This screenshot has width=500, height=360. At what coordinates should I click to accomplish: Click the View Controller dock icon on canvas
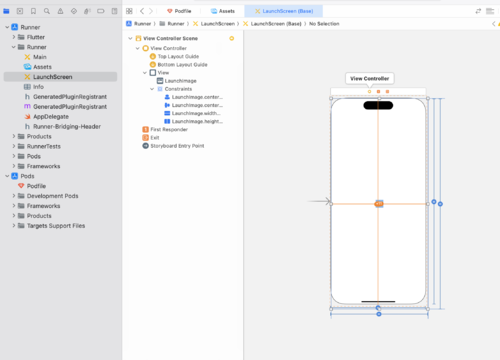coord(369,91)
